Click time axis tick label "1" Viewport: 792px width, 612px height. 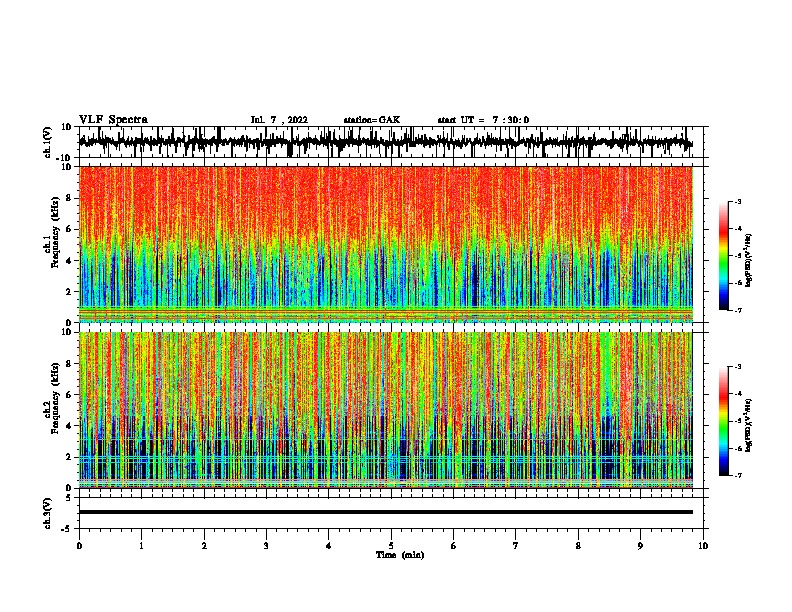pos(141,546)
